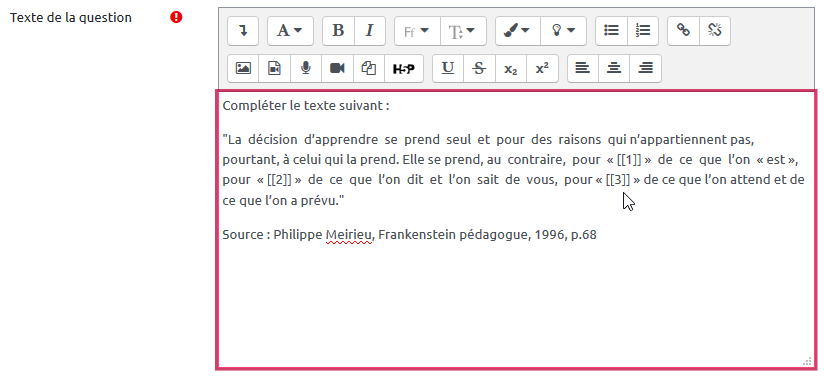Remove hyperlink with unlink icon
Viewport: 824px width, 379px height.
(x=715, y=31)
